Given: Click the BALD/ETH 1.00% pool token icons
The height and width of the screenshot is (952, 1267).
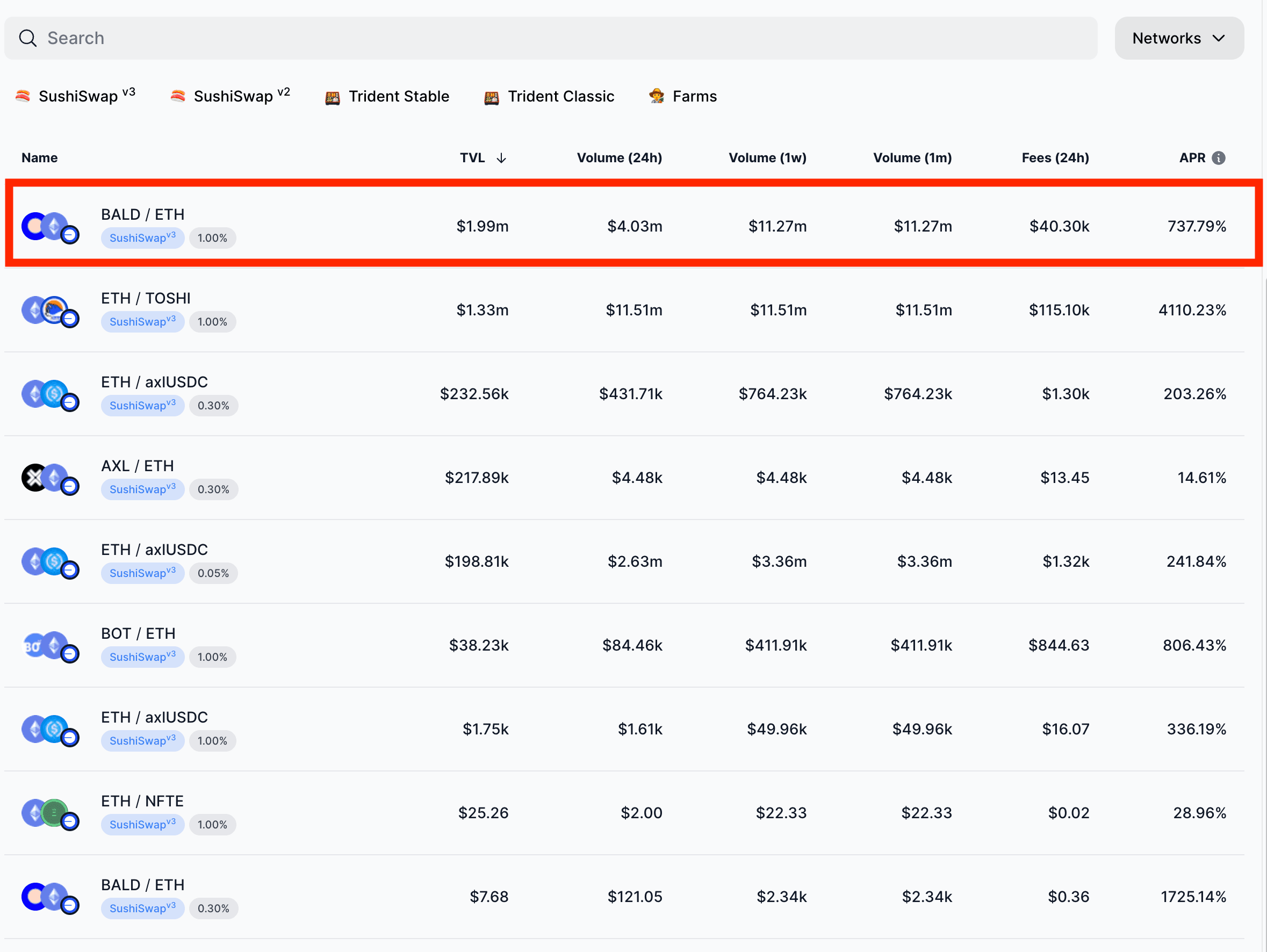Looking at the screenshot, I should point(51,227).
